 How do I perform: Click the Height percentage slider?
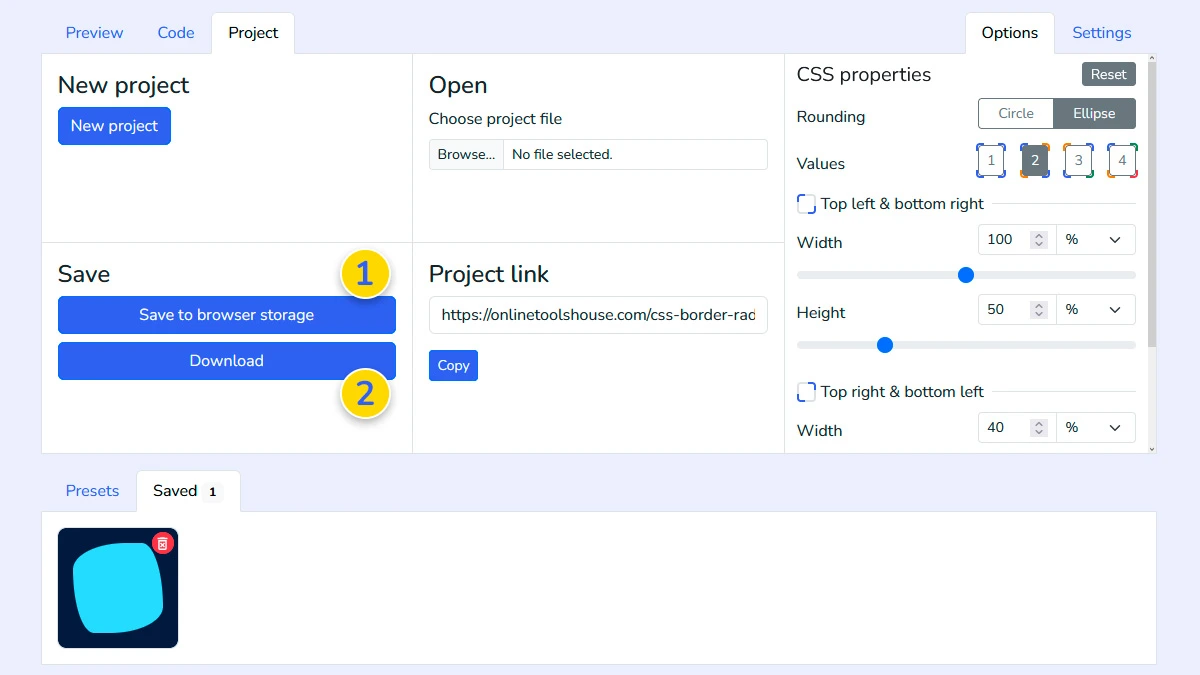pos(884,345)
